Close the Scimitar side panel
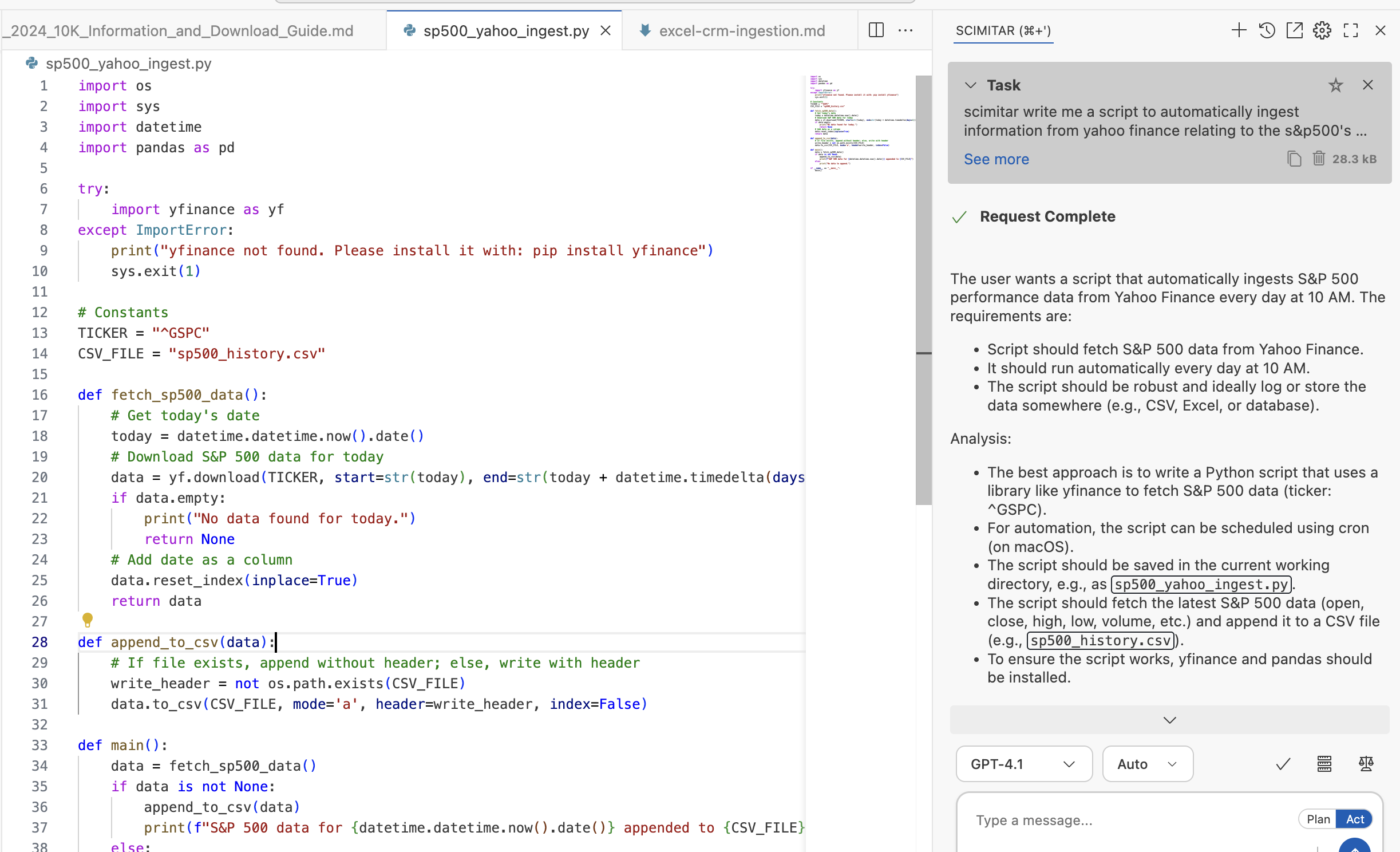Screen dimensions: 1400x852 1381,30
